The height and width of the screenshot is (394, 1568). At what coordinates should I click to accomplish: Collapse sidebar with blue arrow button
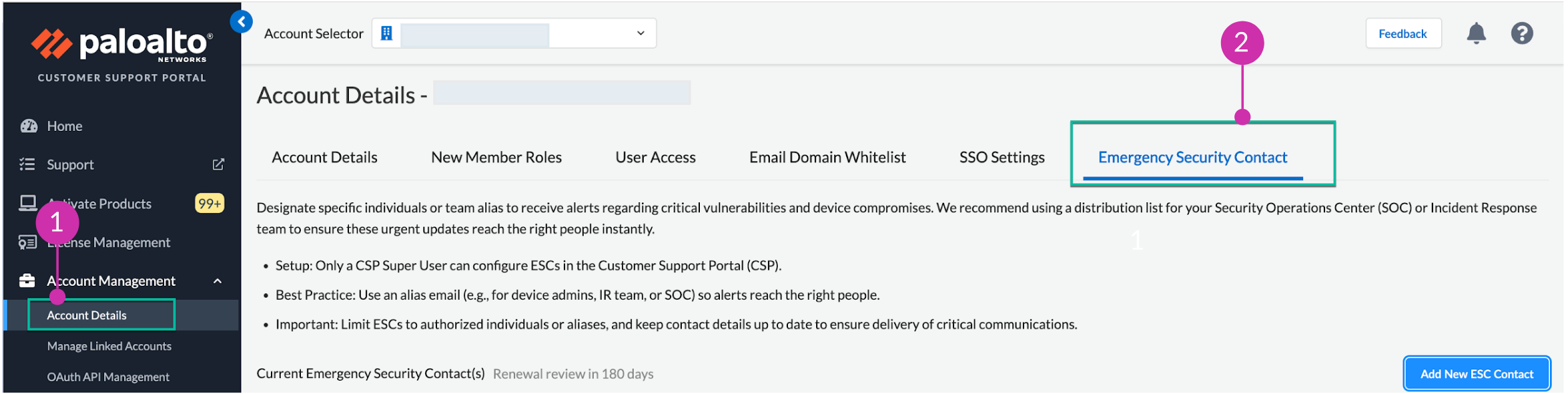[241, 22]
